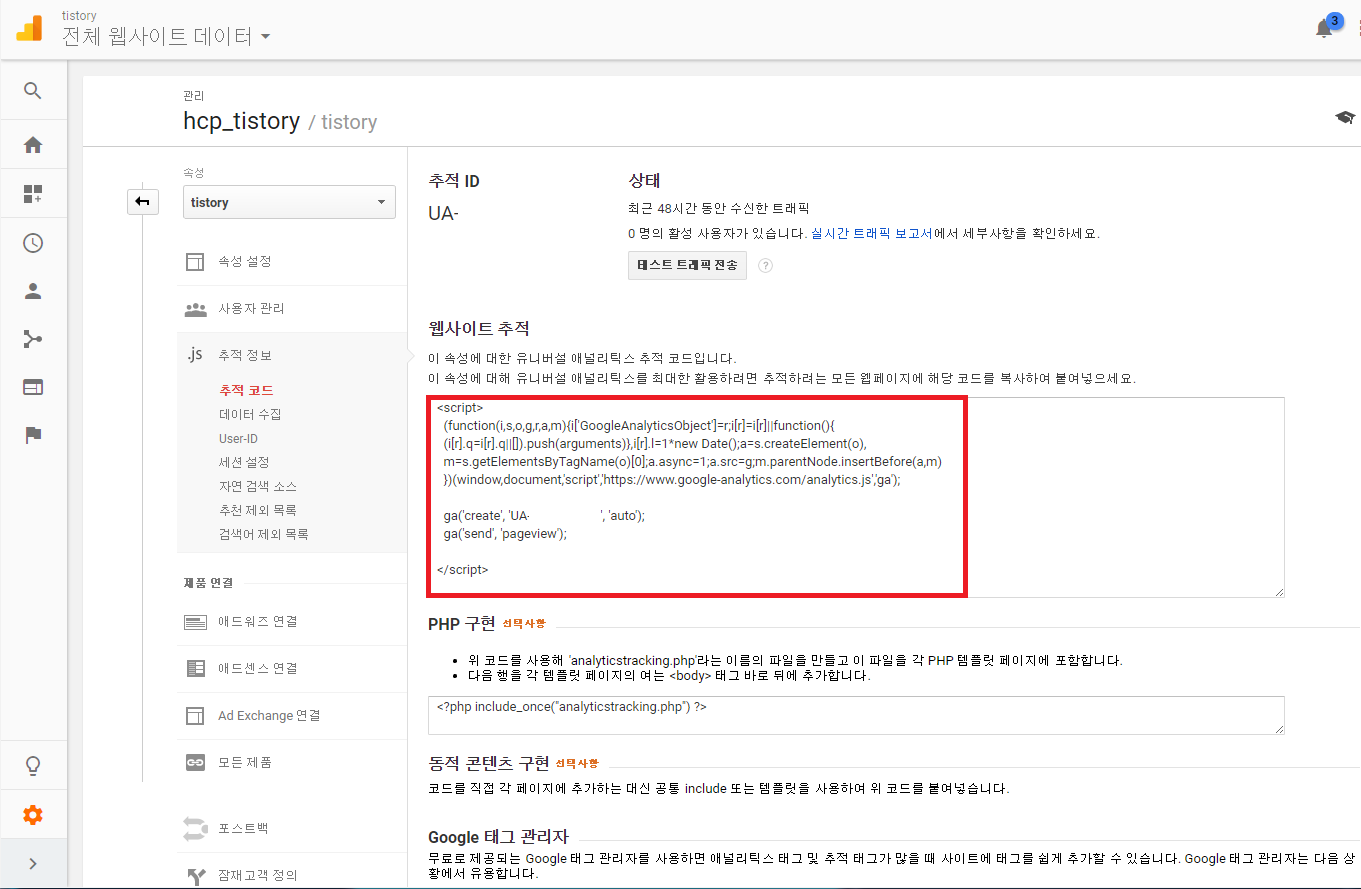The image size is (1361, 889).
Task: Click the Google Analytics logo
Action: pyautogui.click(x=29, y=28)
